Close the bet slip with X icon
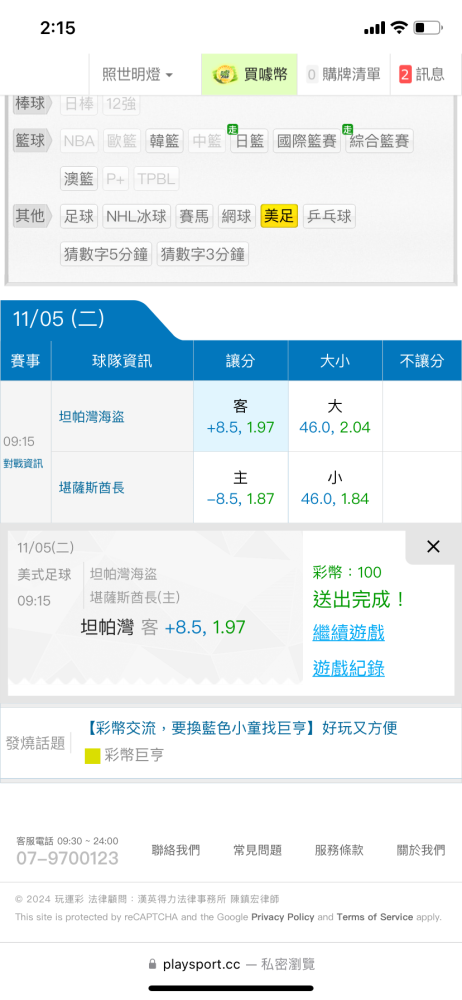 click(x=433, y=547)
